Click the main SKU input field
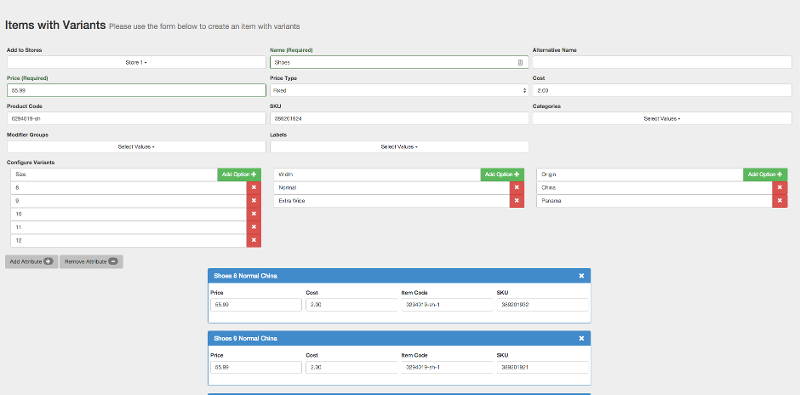This screenshot has height=395, width=800. click(x=399, y=118)
